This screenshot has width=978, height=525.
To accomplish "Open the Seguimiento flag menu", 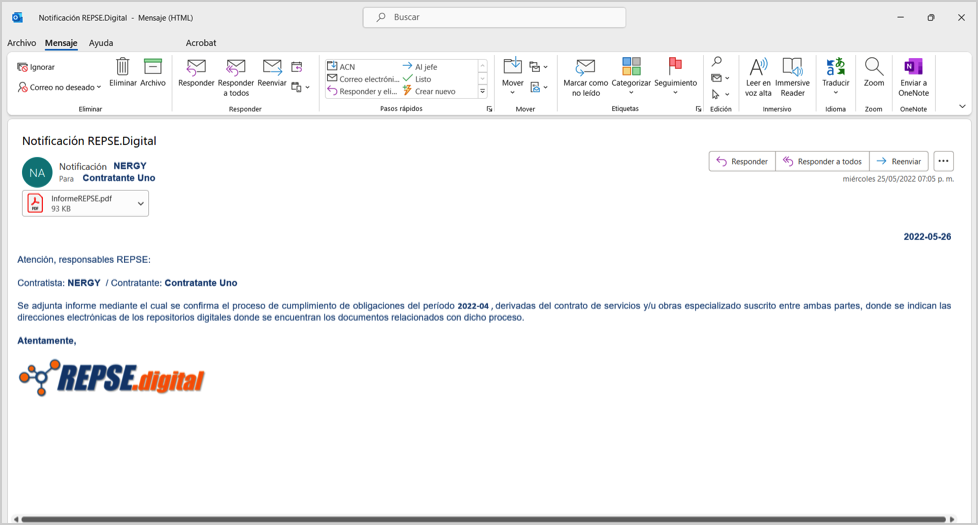I will click(675, 76).
